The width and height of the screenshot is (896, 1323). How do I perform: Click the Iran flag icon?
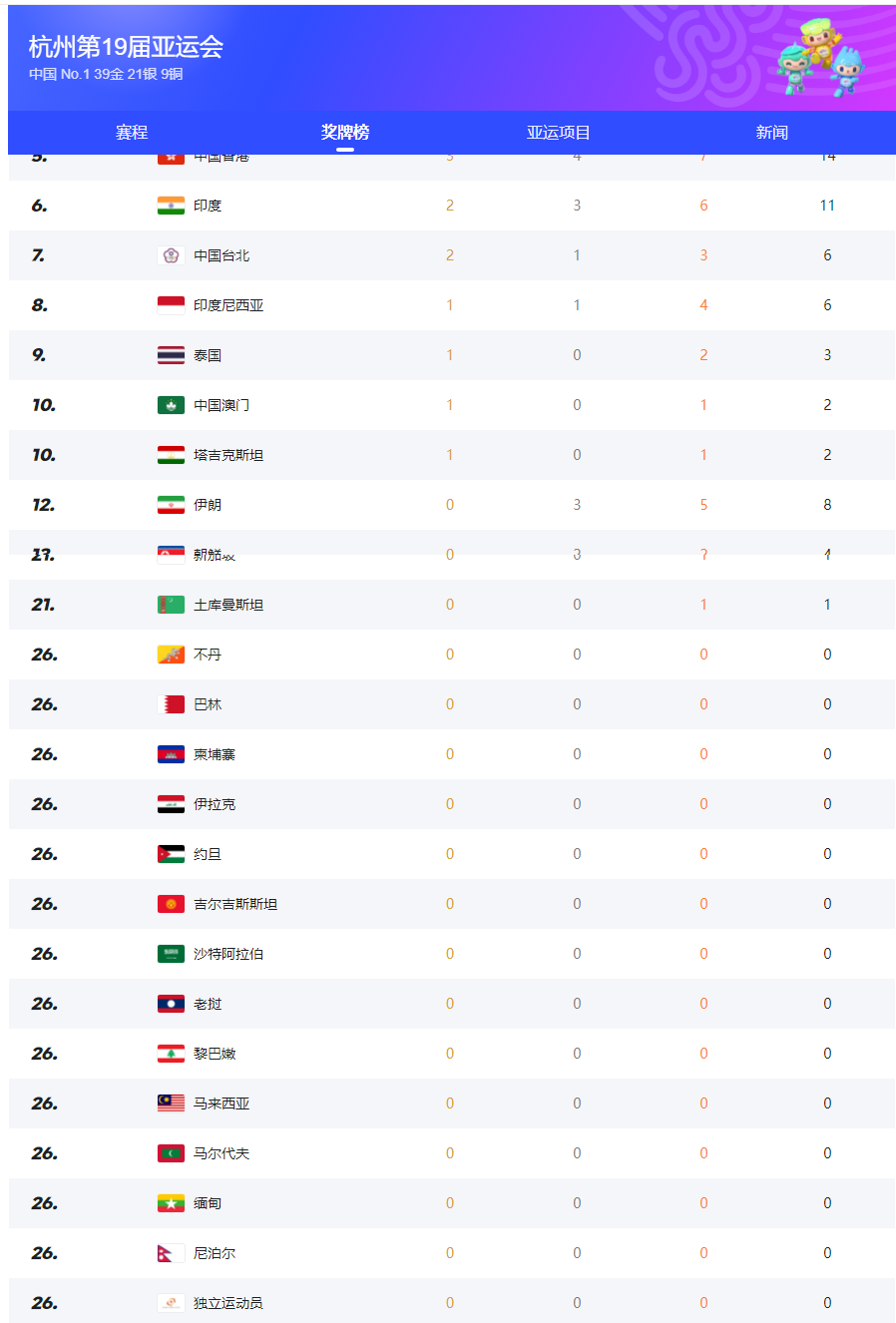pyautogui.click(x=171, y=505)
